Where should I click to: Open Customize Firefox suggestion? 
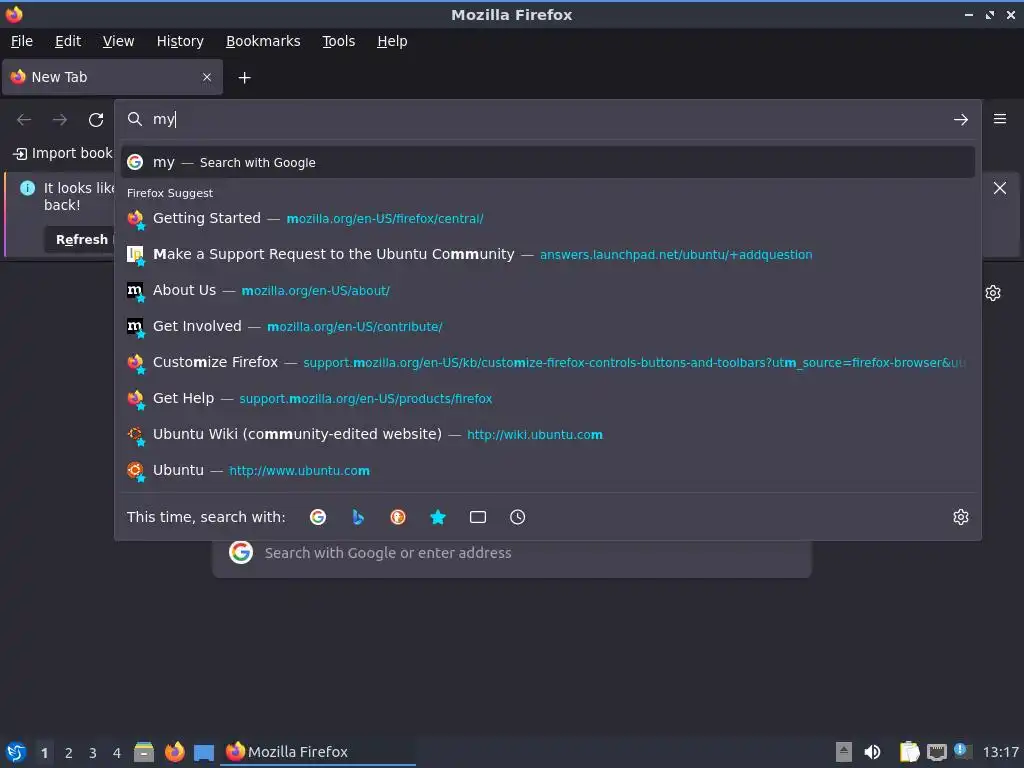click(x=547, y=362)
